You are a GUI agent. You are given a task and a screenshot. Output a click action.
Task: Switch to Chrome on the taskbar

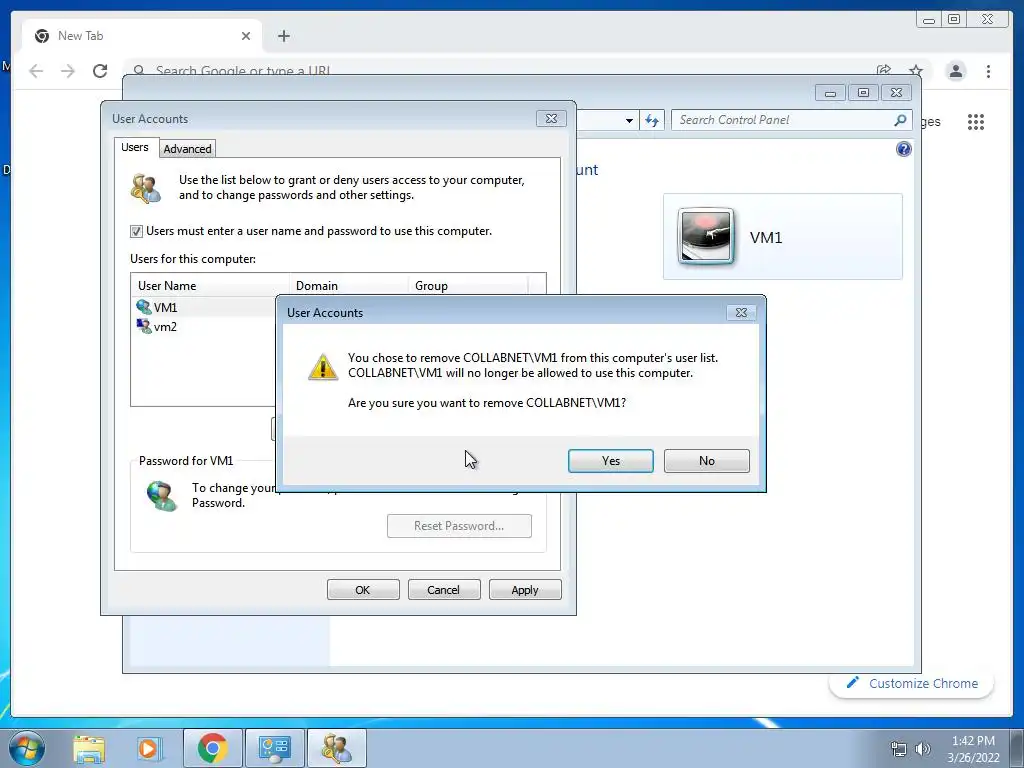(x=212, y=748)
